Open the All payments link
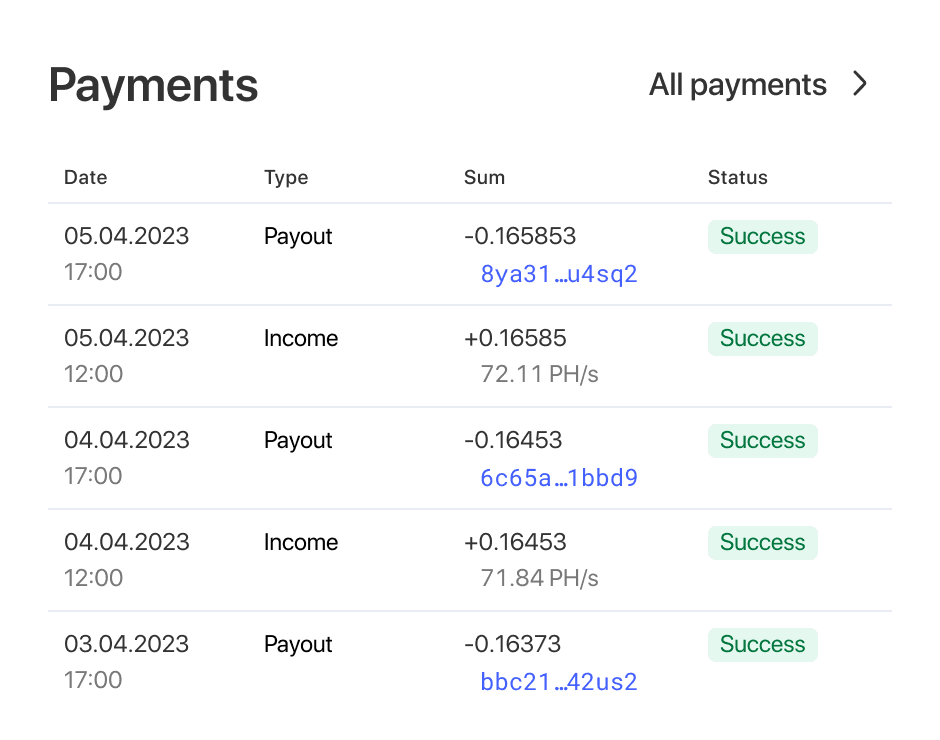The image size is (940, 740). 737,85
